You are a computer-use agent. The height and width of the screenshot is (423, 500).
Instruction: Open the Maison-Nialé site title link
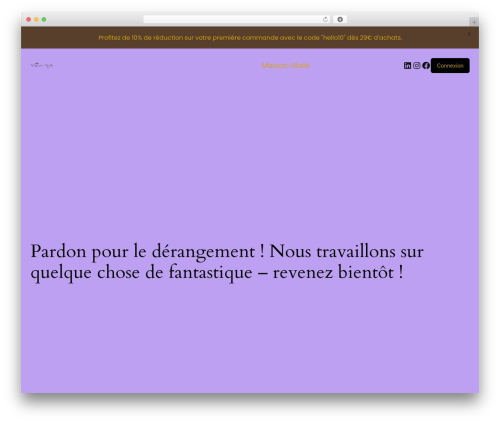click(285, 65)
